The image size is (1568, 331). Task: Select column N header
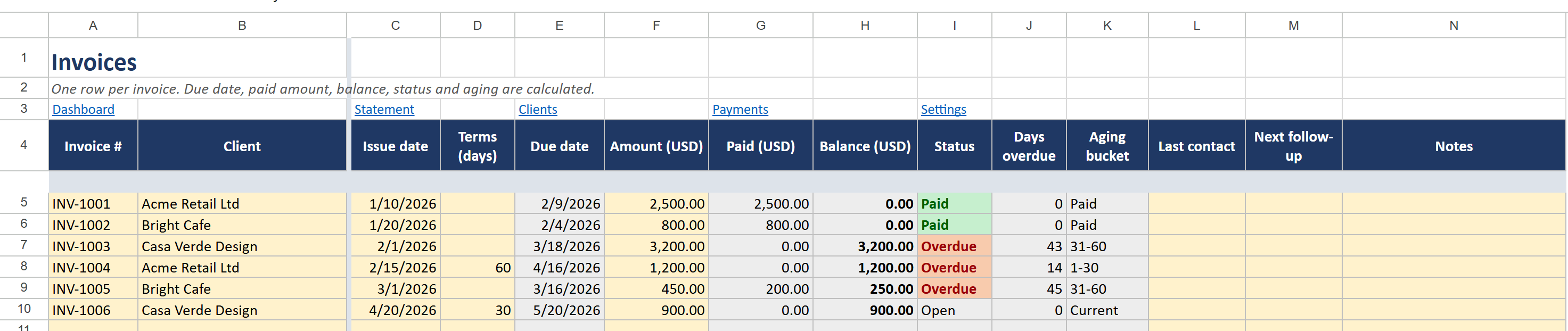point(1454,26)
